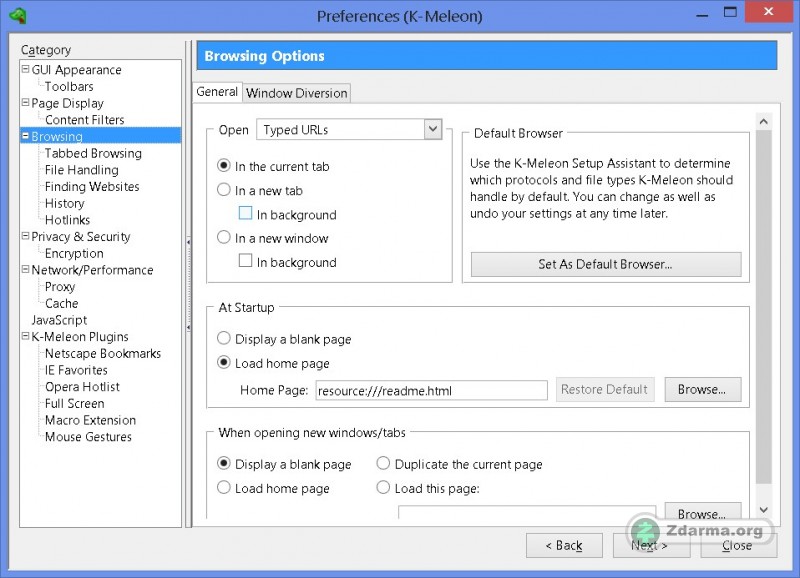The image size is (800, 578).
Task: Select the Network/Performance category label
Action: point(92,270)
